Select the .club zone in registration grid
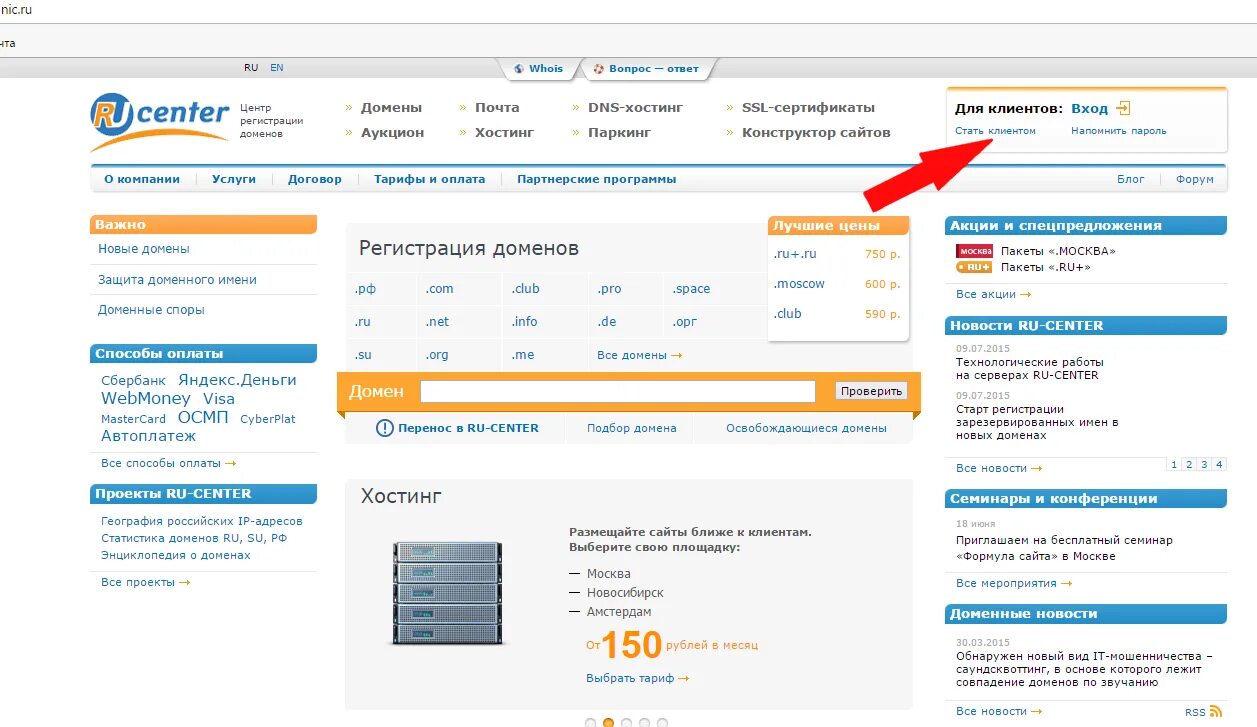Screen dimensions: 1257x727 click(525, 289)
